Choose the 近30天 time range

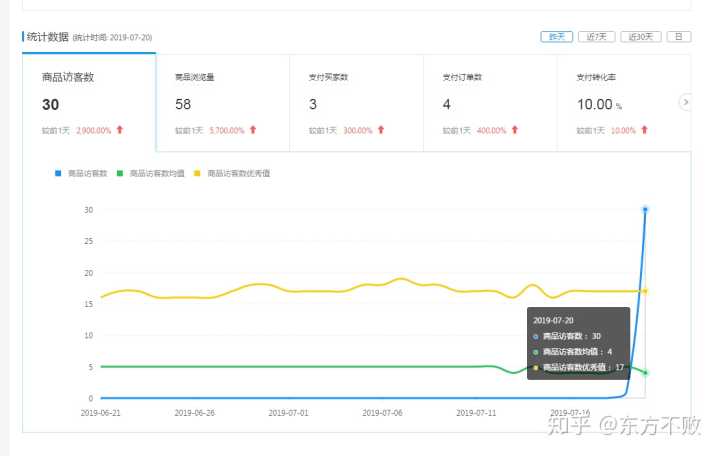tap(640, 37)
